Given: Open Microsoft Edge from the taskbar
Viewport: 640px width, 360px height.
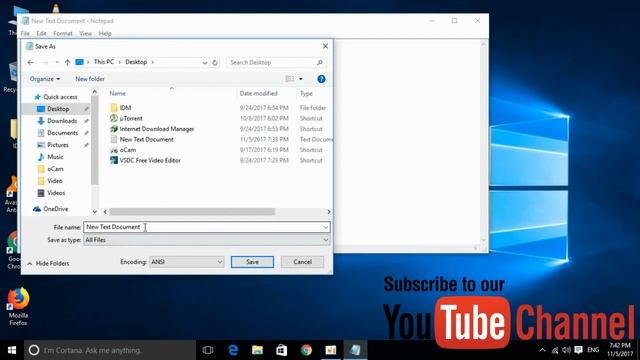Looking at the screenshot, I should pos(233,350).
